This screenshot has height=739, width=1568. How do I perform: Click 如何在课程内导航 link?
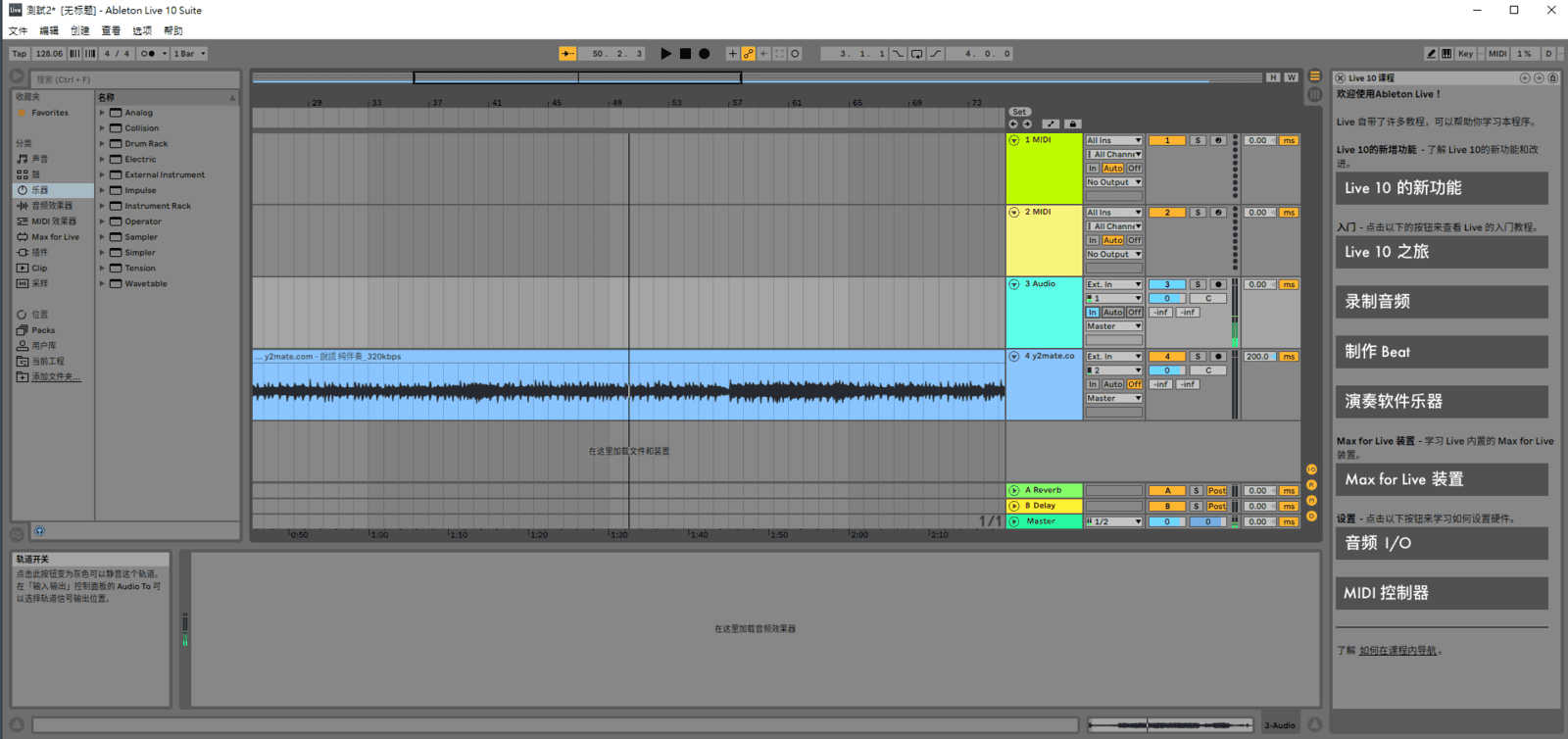tap(1398, 651)
